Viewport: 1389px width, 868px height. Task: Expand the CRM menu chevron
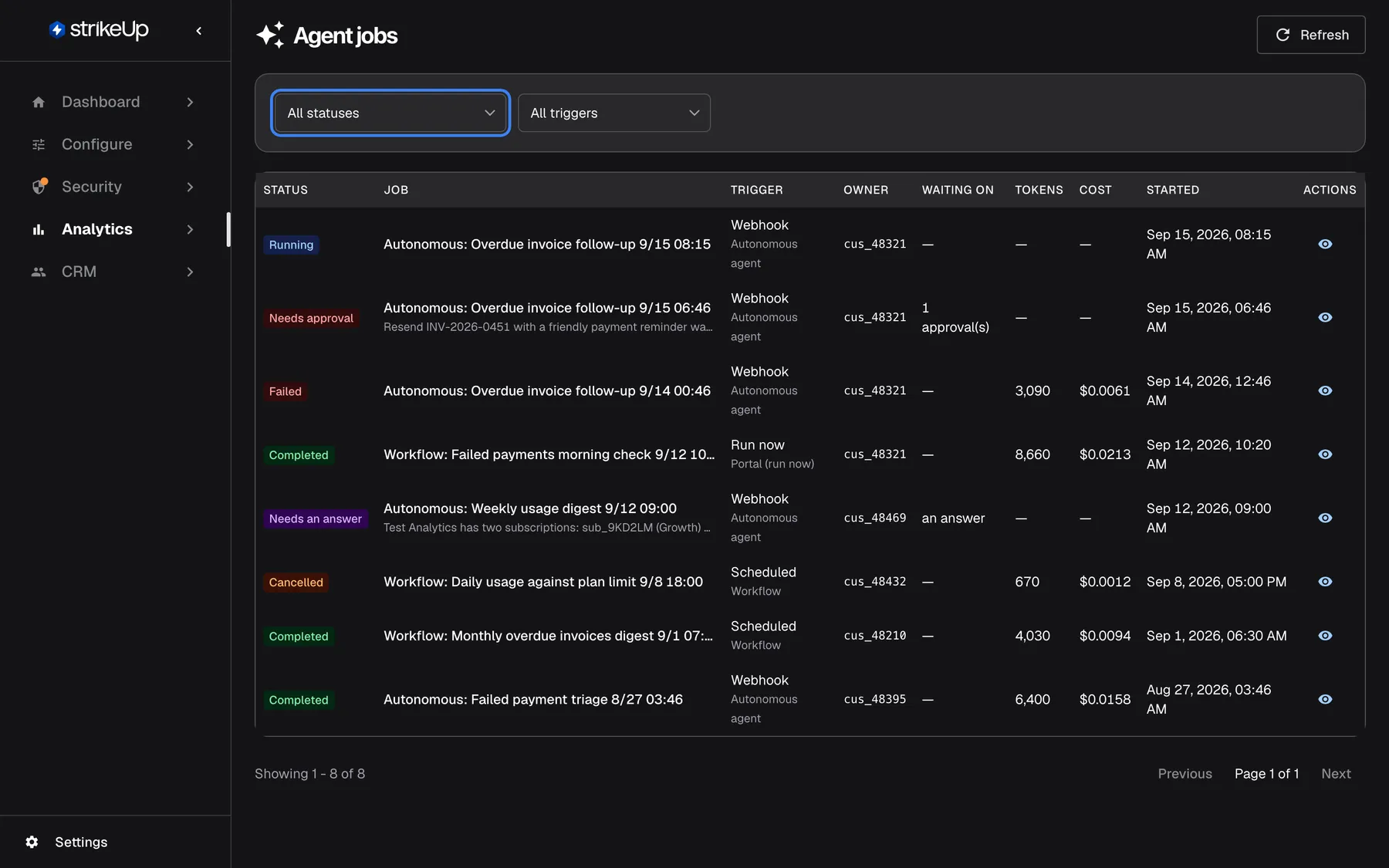coord(190,272)
